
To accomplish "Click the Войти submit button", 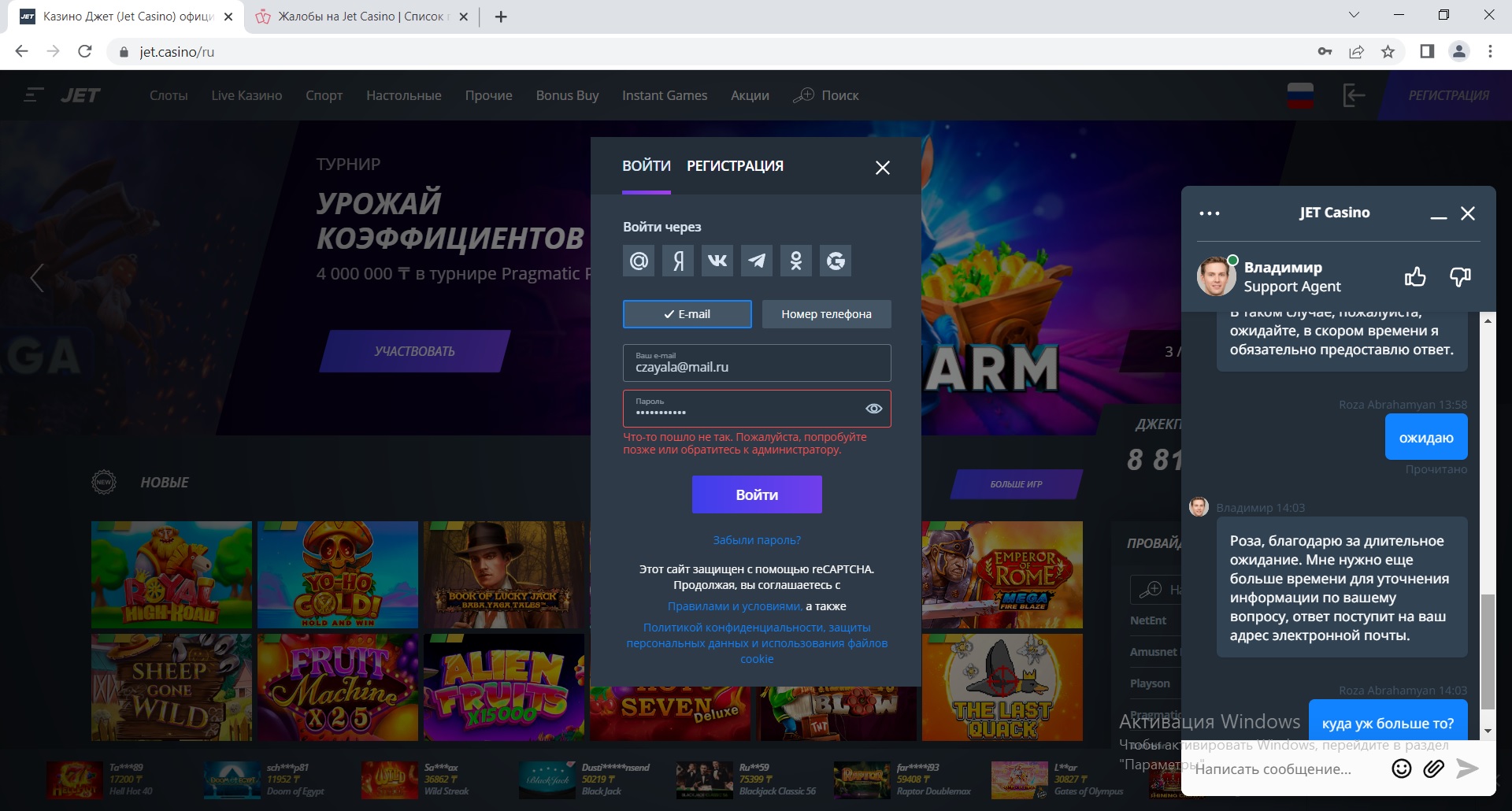I will point(757,494).
